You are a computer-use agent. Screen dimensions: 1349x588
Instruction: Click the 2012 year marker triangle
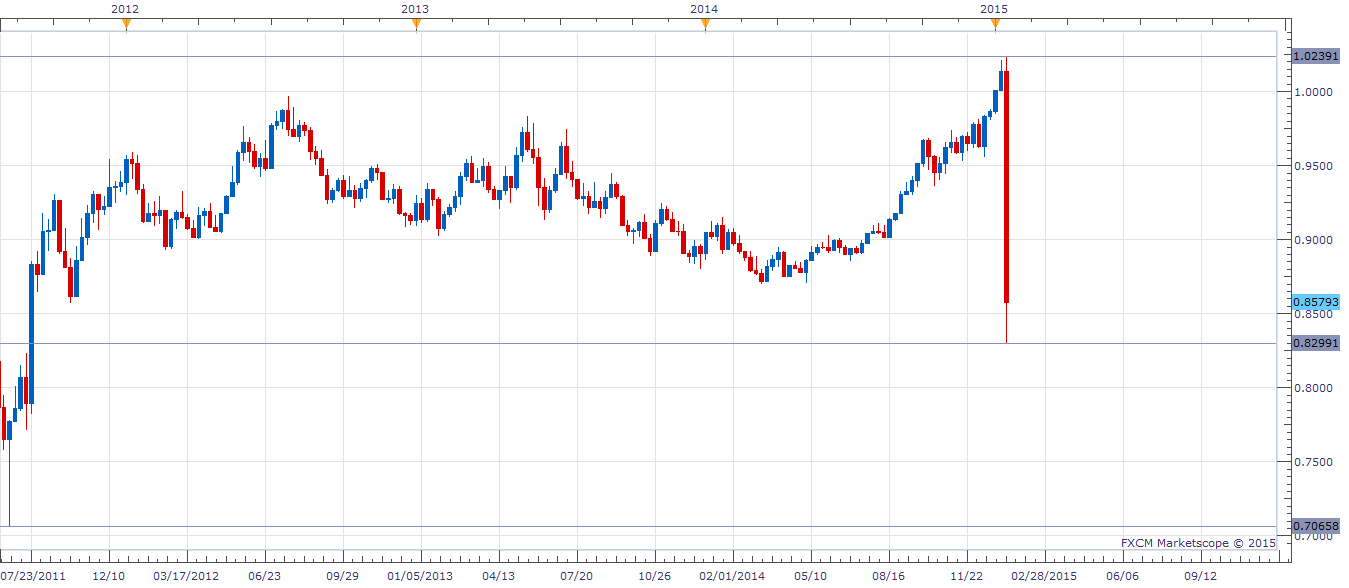[x=126, y=25]
